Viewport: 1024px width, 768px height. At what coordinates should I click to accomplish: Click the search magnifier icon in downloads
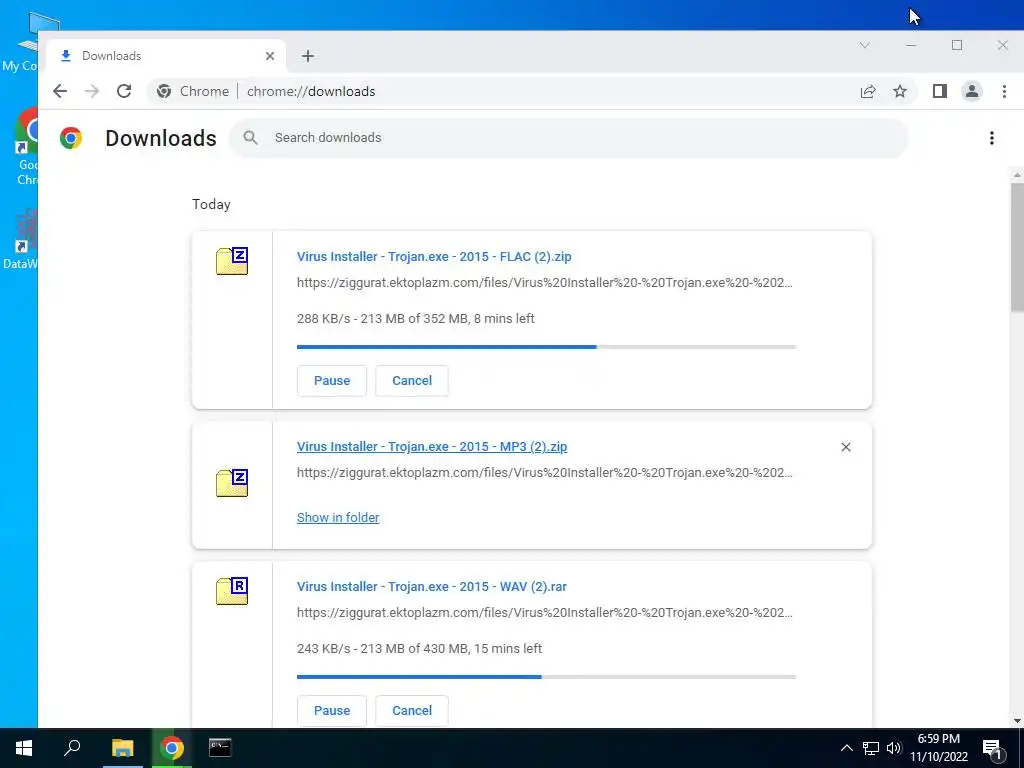[x=250, y=138]
